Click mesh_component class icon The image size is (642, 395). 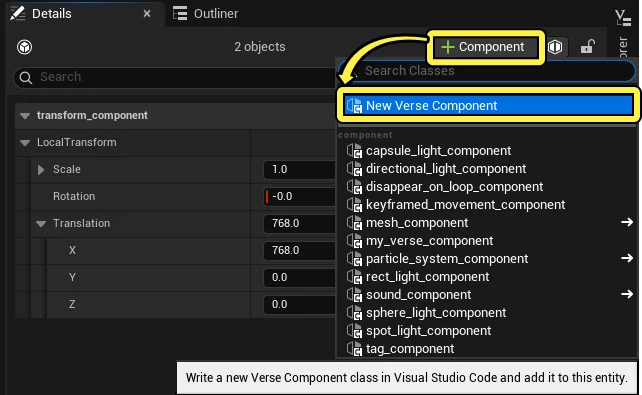pyautogui.click(x=355, y=223)
